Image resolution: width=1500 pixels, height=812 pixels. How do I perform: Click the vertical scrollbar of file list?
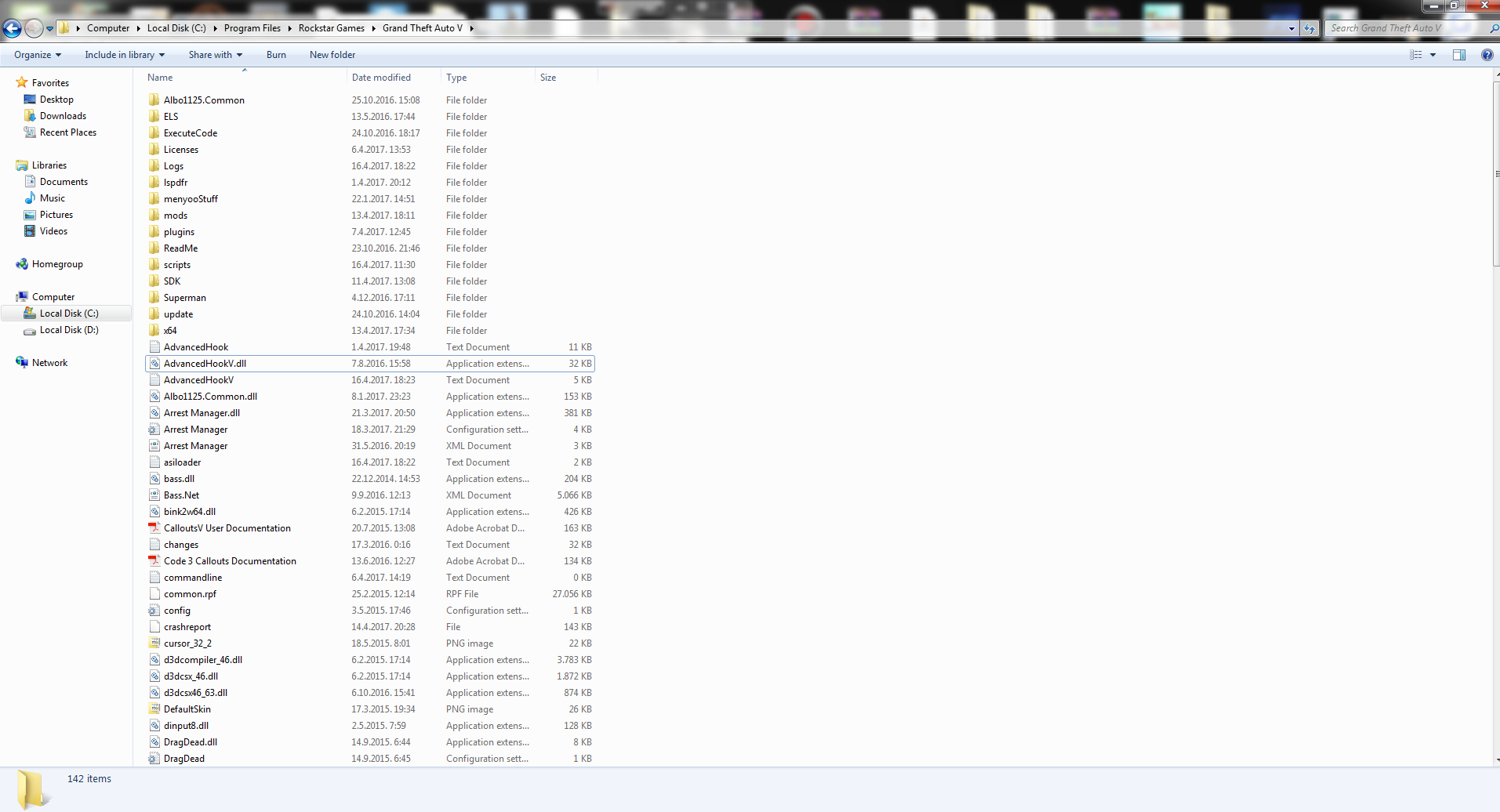point(1496,173)
